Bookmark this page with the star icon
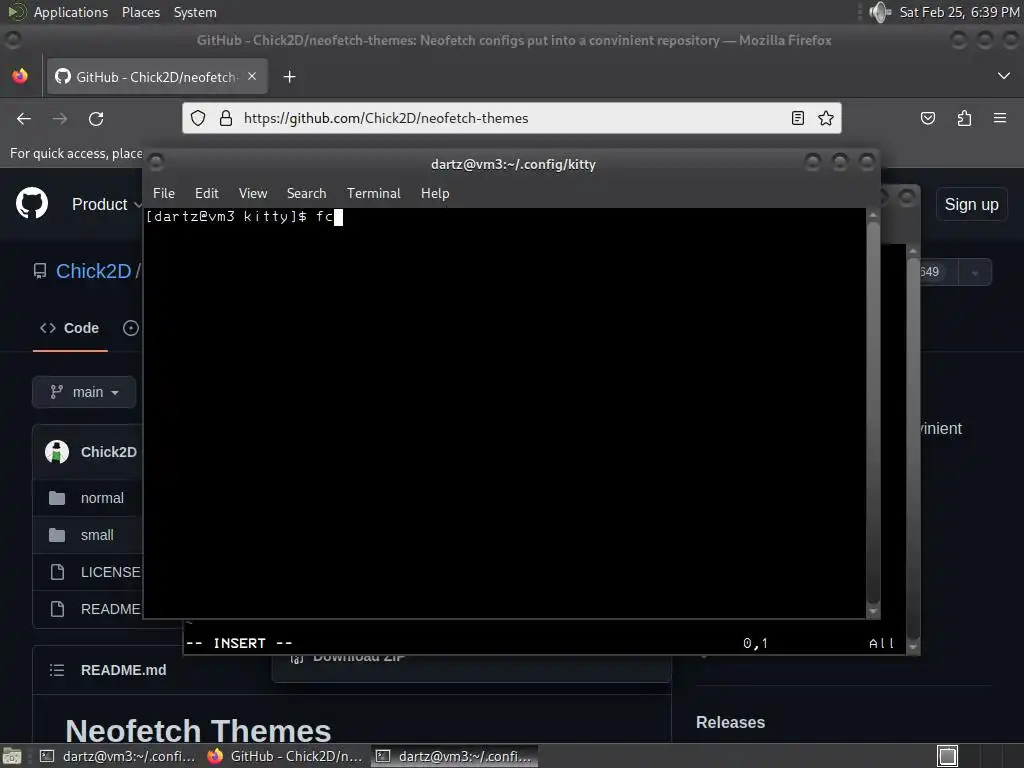 tap(826, 118)
